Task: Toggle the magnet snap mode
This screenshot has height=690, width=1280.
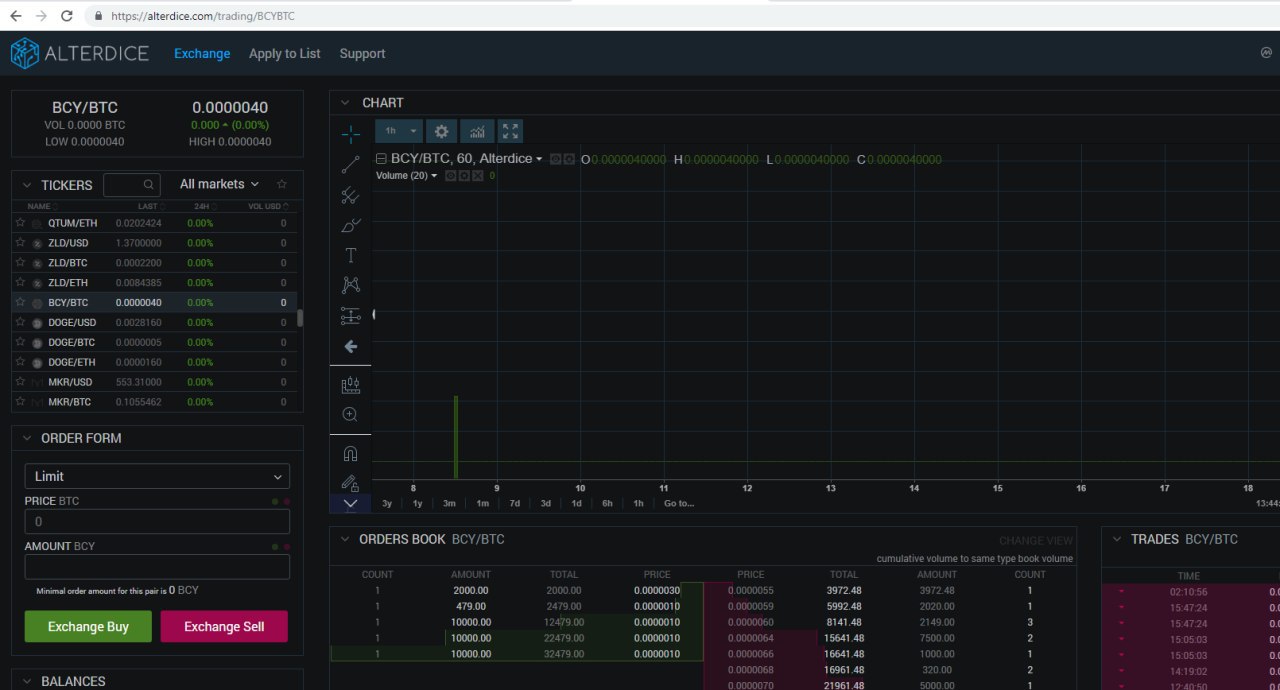Action: click(x=350, y=454)
